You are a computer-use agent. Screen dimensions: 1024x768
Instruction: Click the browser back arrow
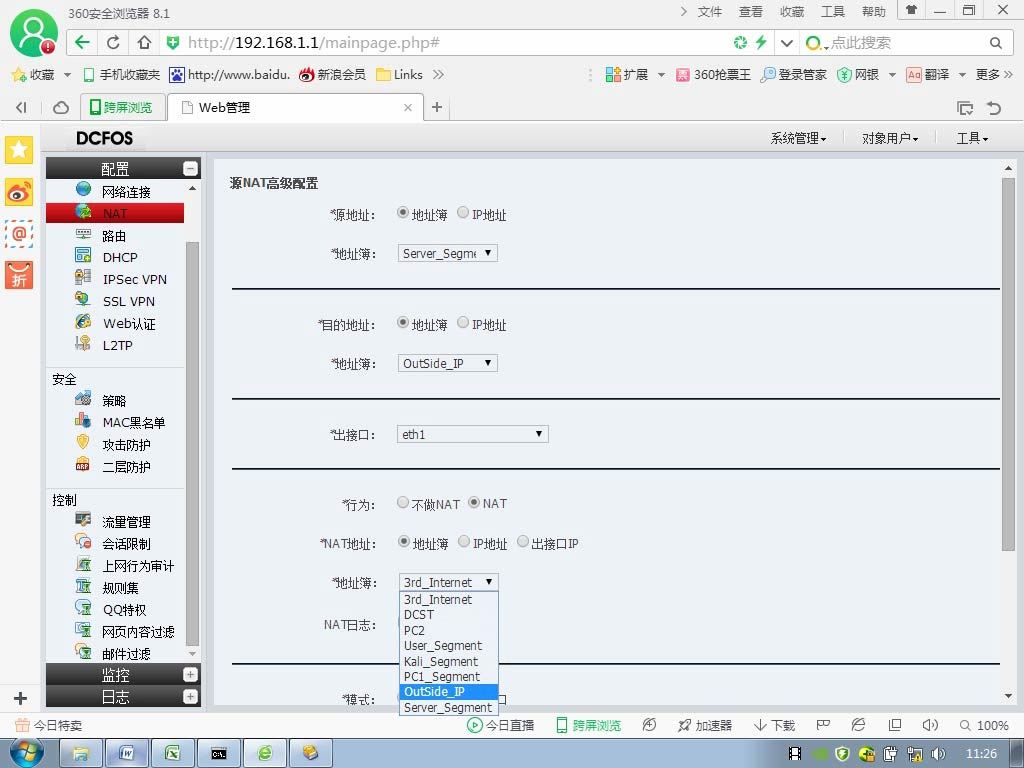pyautogui.click(x=82, y=42)
